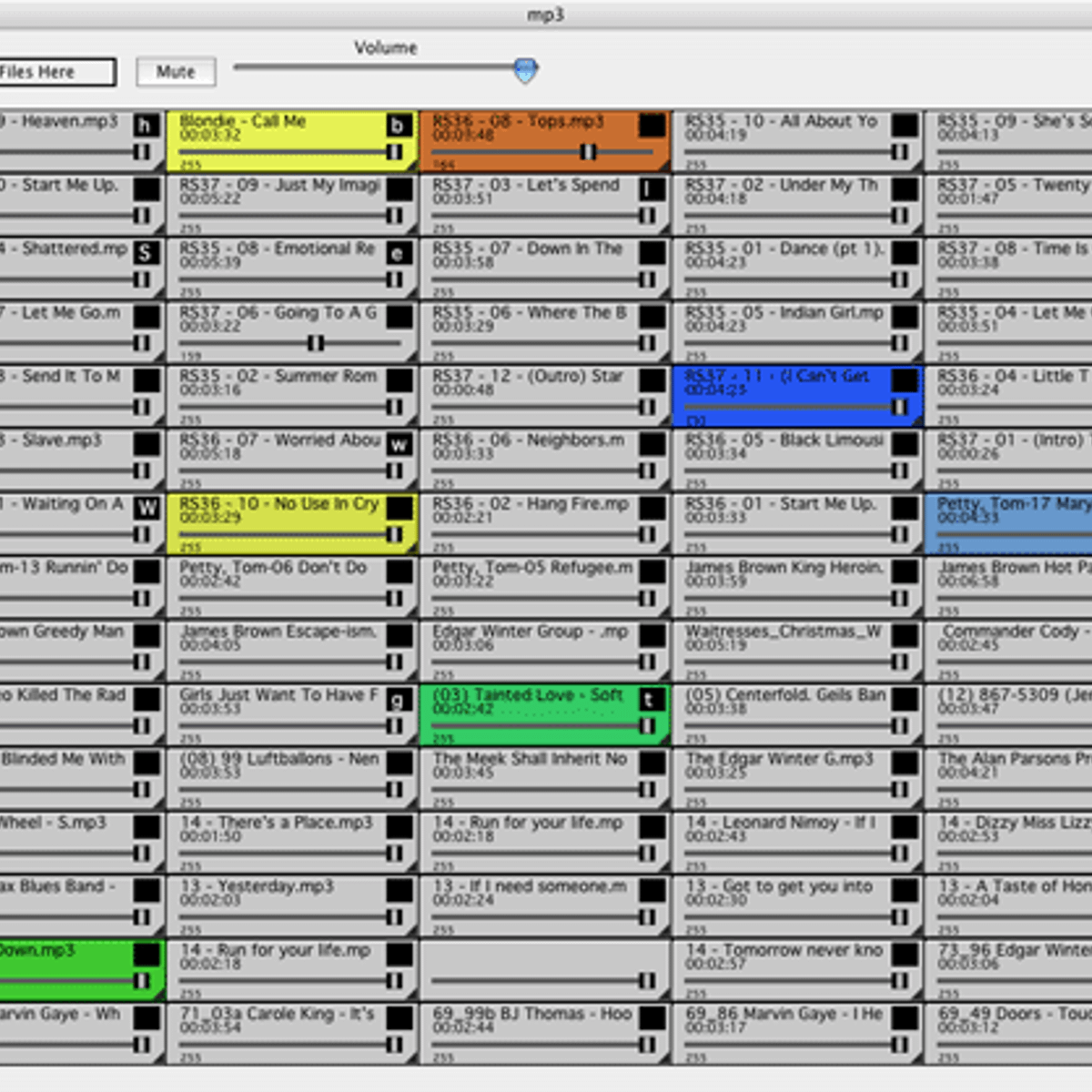Select (05) Centerfold. Geils Ban cell
The height and width of the screenshot is (1092, 1092).
(x=798, y=714)
